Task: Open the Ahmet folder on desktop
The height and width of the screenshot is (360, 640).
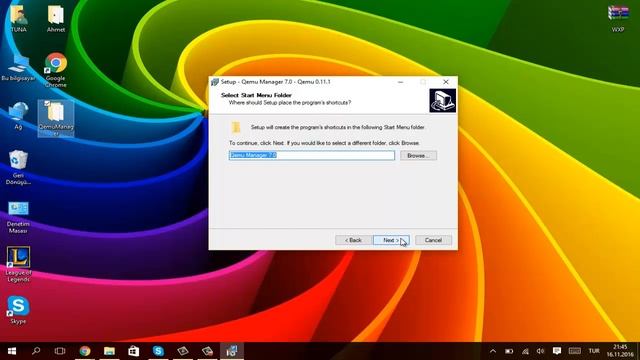Action: [x=56, y=18]
